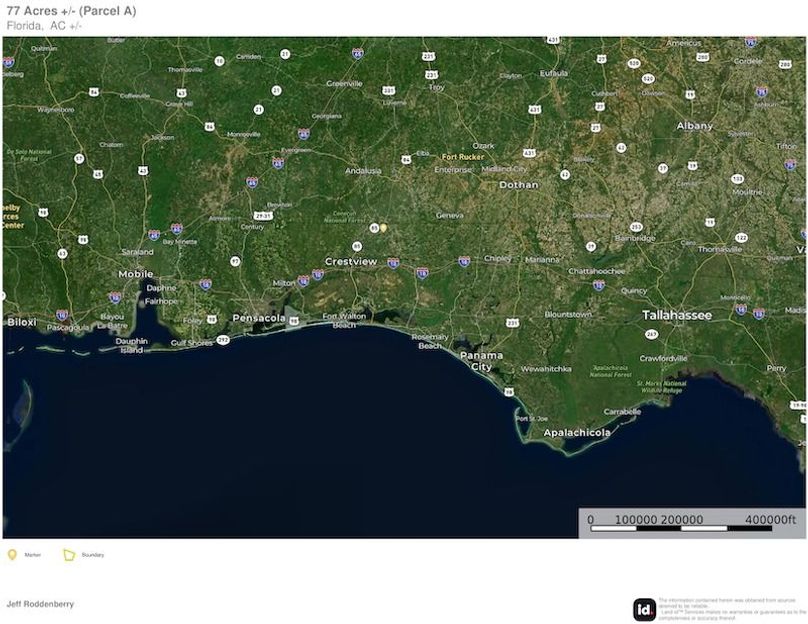Select the Pensacola city label
Image resolution: width=808 pixels, height=624 pixels.
tap(258, 319)
